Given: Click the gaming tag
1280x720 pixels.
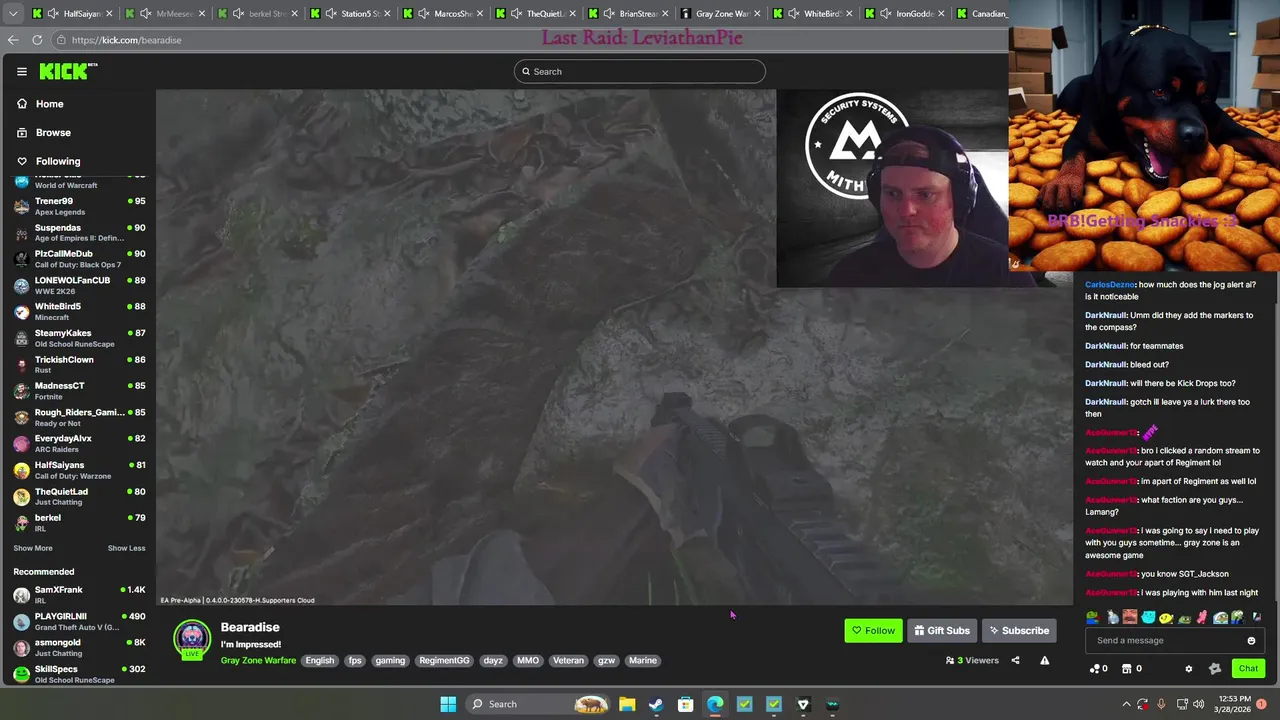Looking at the screenshot, I should coord(390,660).
